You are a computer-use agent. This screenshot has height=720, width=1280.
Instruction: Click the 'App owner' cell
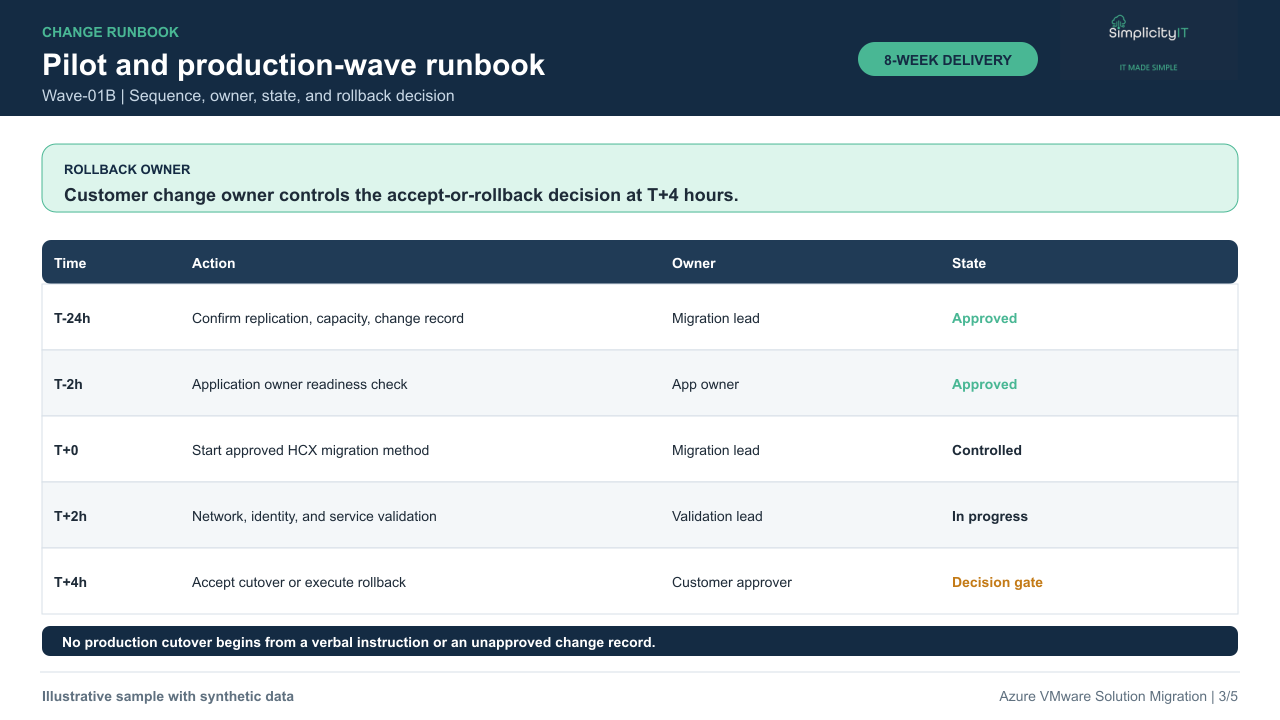point(705,384)
